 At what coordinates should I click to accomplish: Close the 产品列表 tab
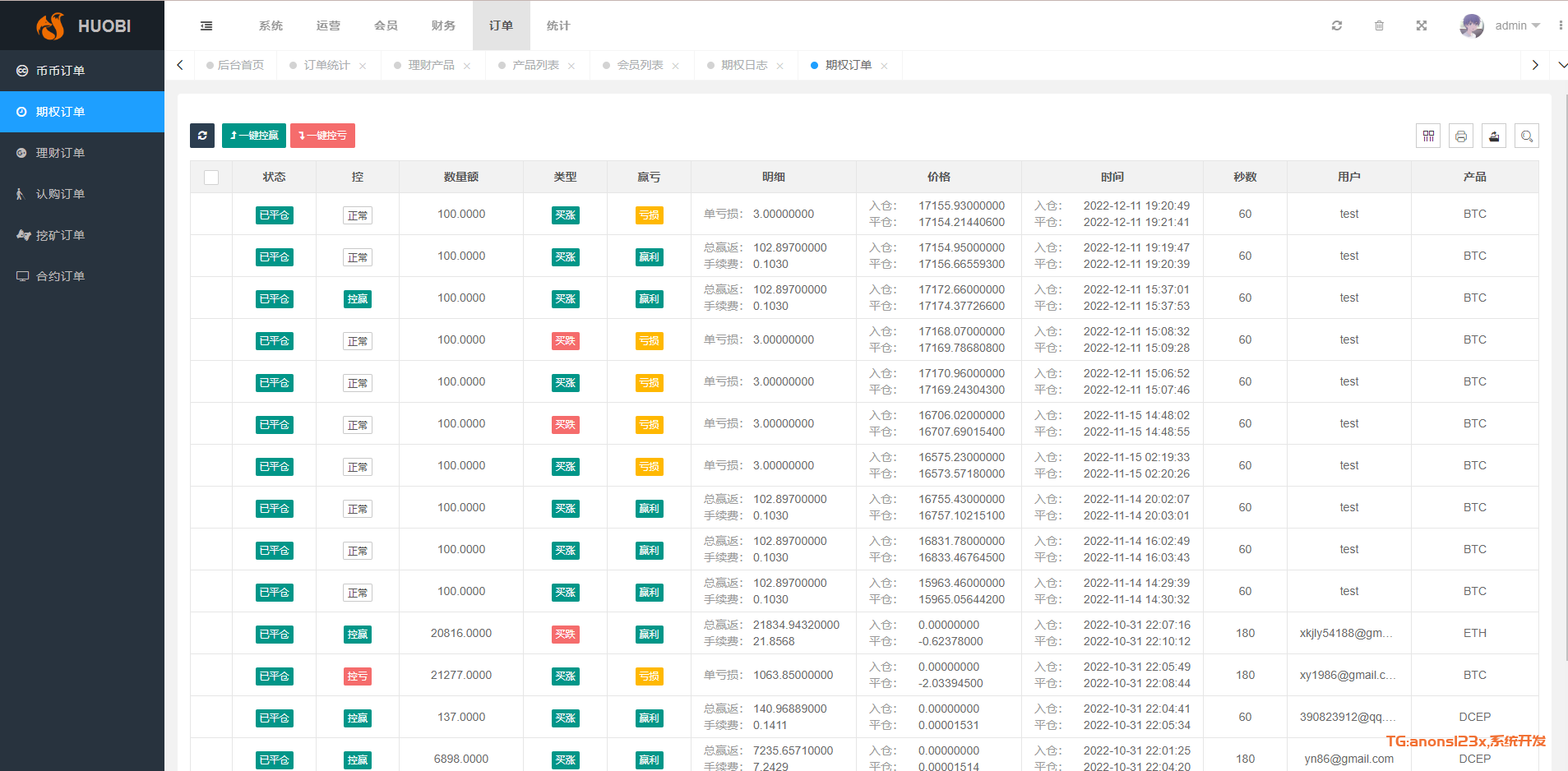pos(571,66)
